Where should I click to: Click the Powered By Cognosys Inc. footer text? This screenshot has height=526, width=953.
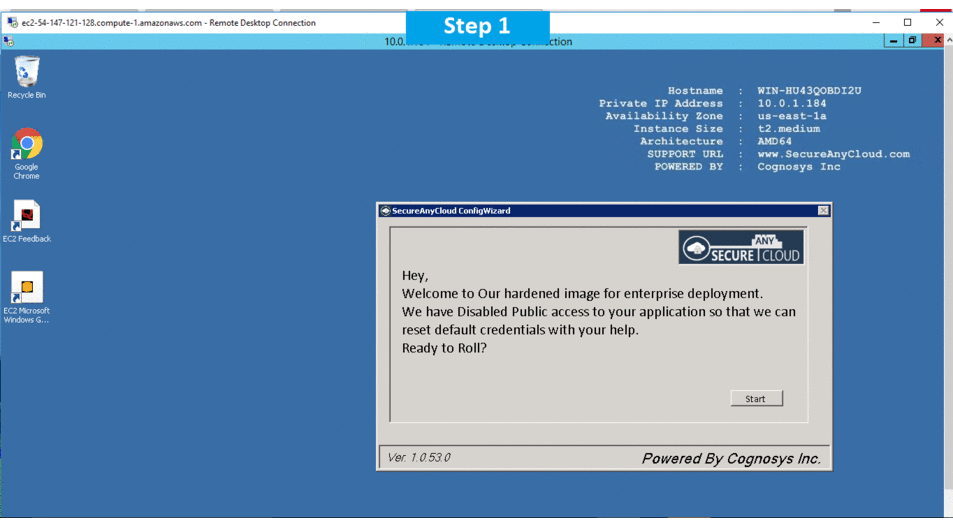pyautogui.click(x=730, y=459)
